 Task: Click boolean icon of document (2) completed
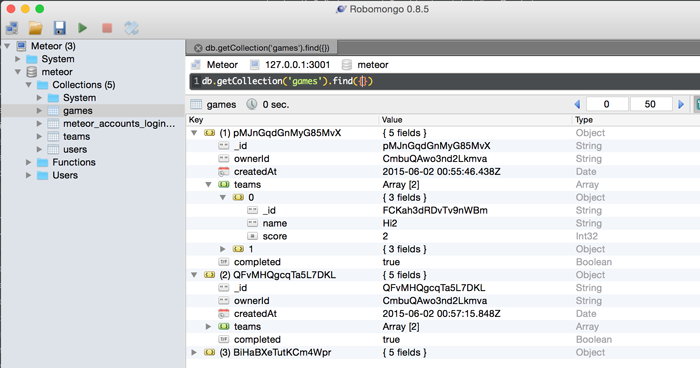point(224,339)
